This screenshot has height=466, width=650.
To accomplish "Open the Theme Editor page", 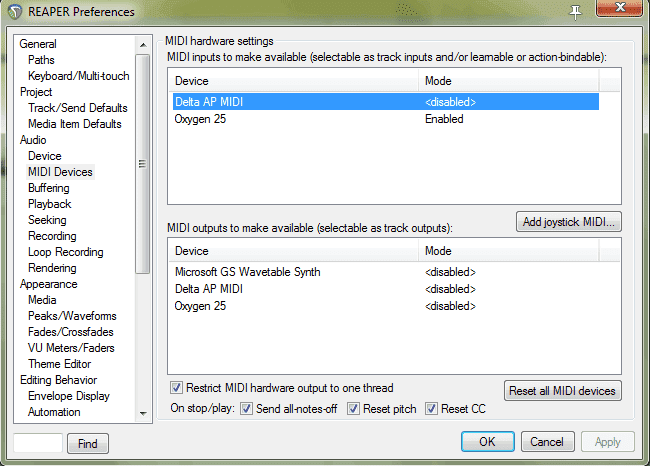I will coord(59,364).
